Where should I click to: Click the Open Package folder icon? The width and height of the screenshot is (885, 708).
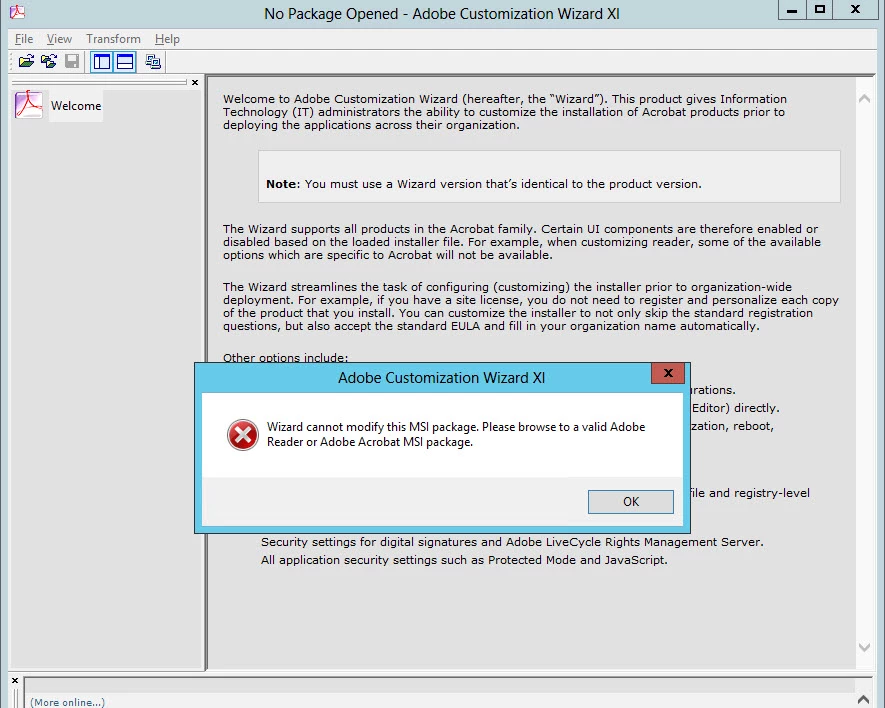point(26,61)
